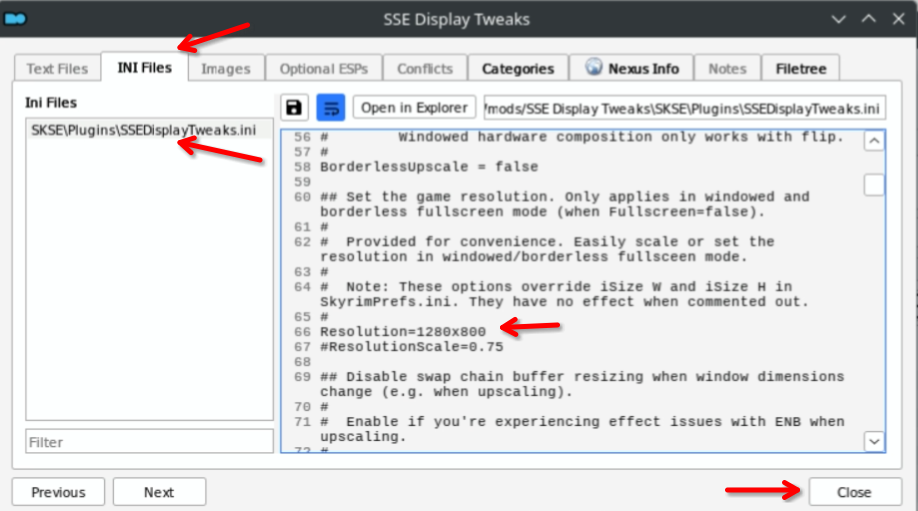Image resolution: width=918 pixels, height=511 pixels.
Task: Click the file path field for SSEDisplayTweaks.ini
Action: 684,108
